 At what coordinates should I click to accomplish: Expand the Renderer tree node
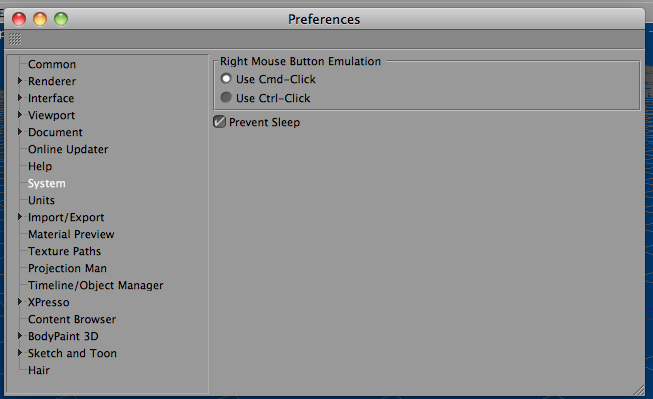(x=20, y=81)
